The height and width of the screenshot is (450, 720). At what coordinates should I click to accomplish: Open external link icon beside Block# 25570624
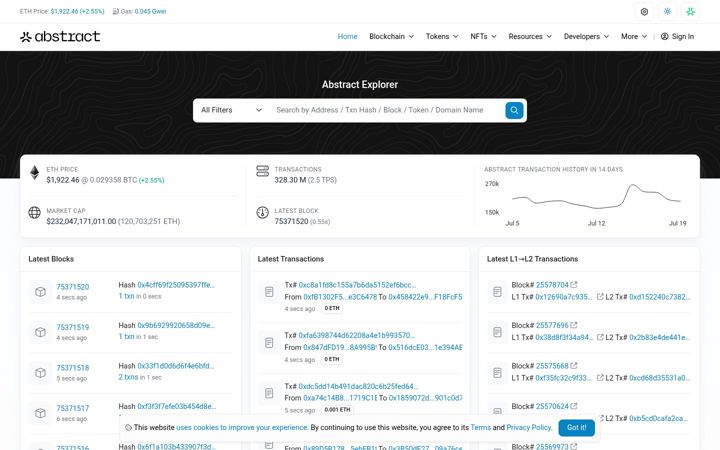click(574, 406)
